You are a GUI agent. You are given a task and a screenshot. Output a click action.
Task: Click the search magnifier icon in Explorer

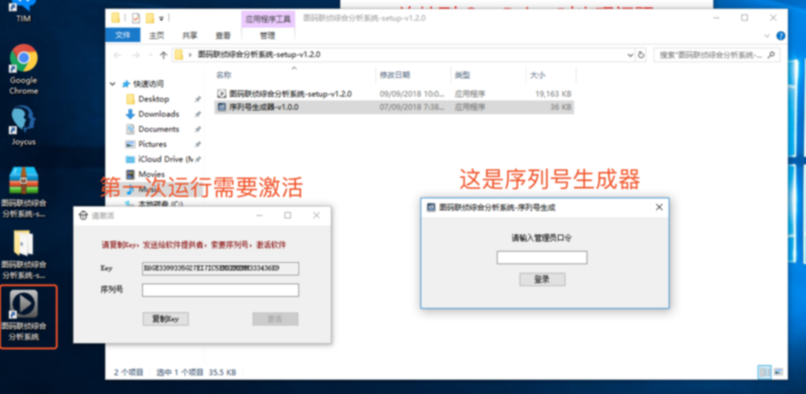[x=771, y=55]
